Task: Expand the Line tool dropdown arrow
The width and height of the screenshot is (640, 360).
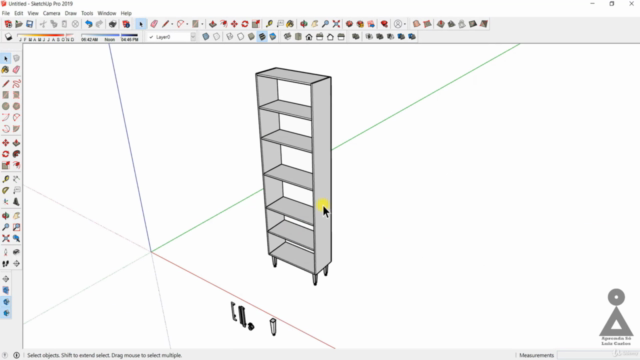Action: click(172, 24)
